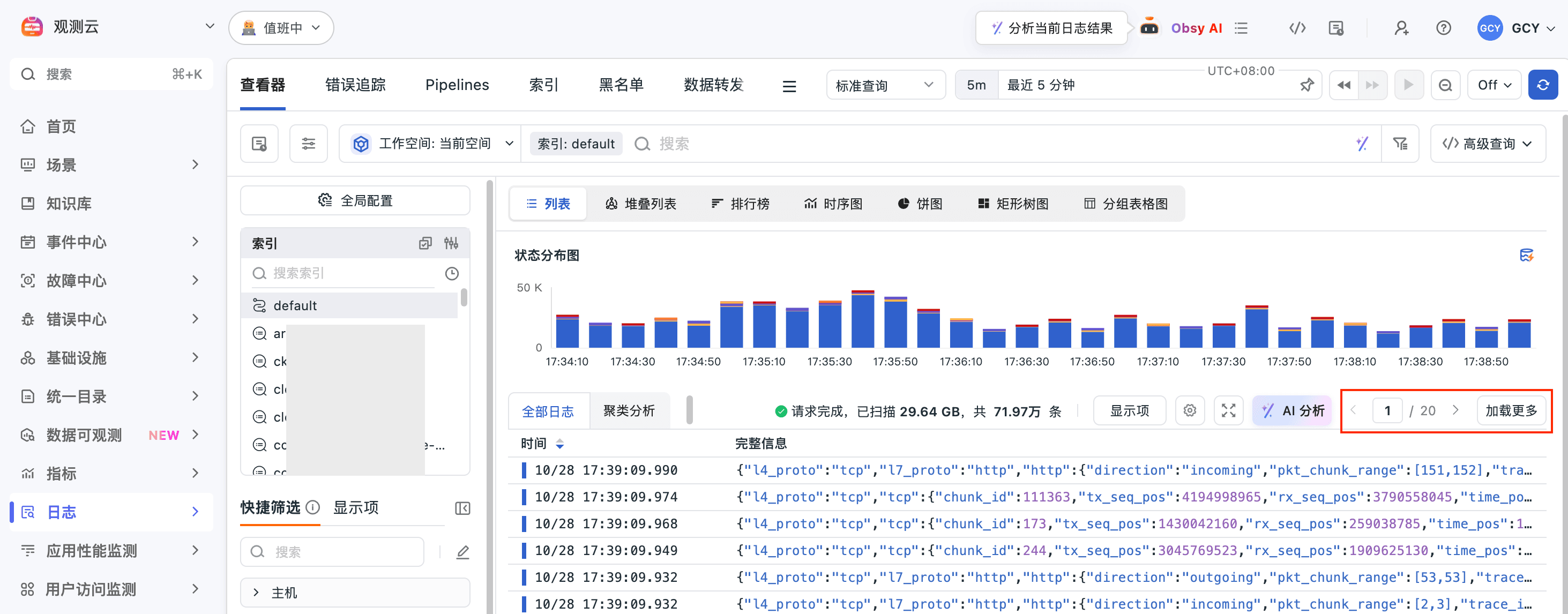Go to next page of logs

[x=1455, y=411]
